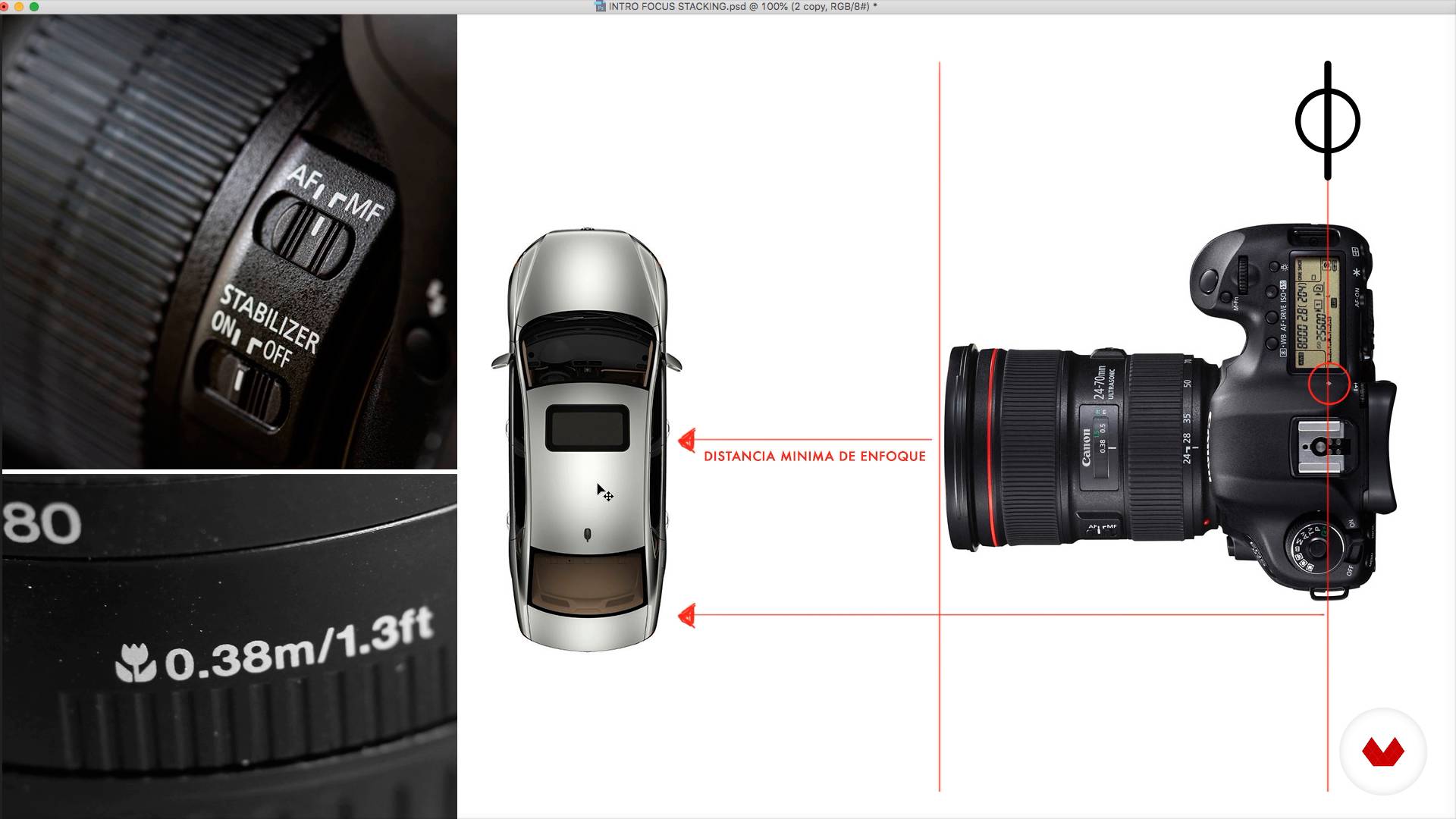Minimize the window with the yellow button

pos(20,7)
